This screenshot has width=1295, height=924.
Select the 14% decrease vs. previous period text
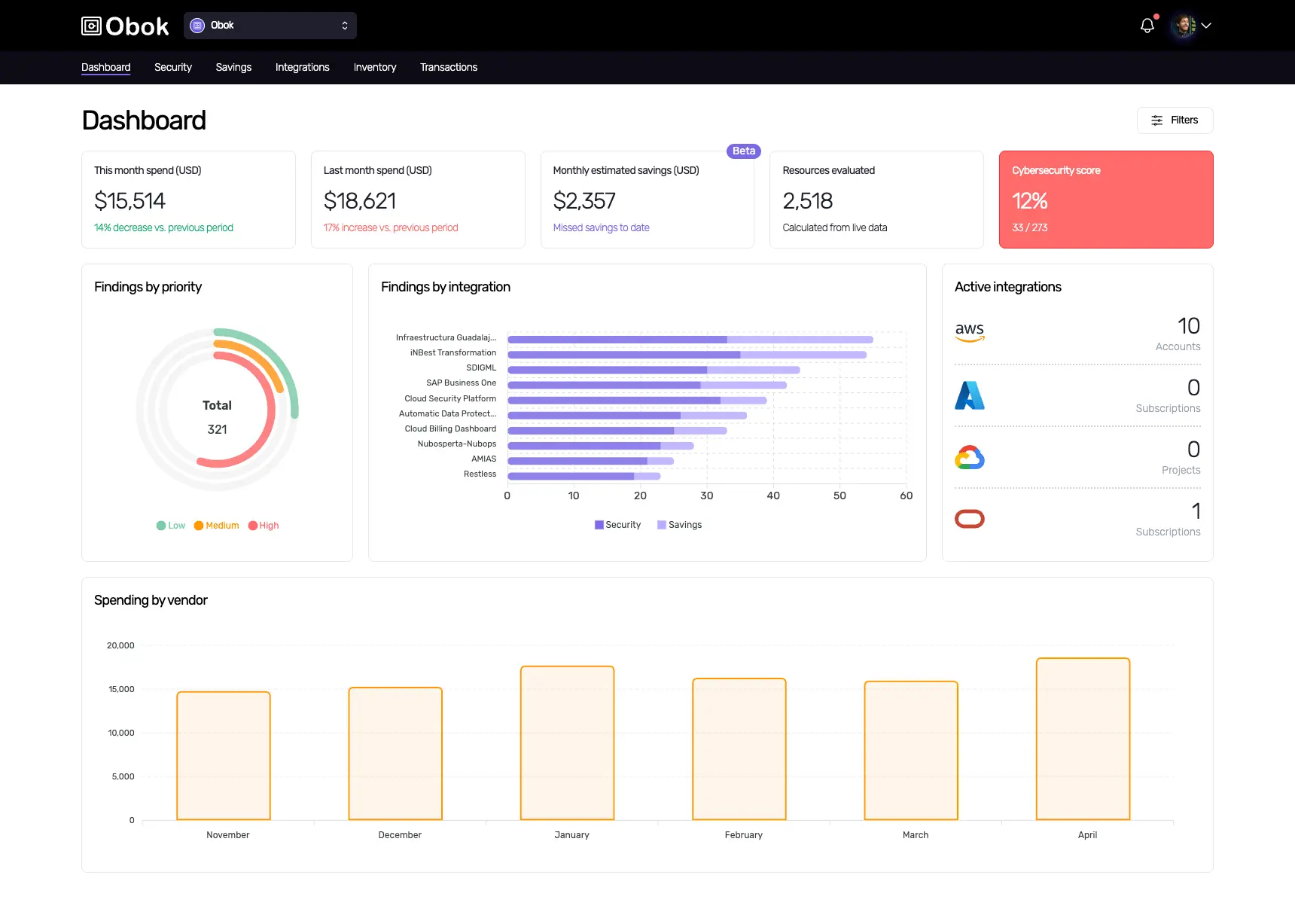(x=163, y=227)
